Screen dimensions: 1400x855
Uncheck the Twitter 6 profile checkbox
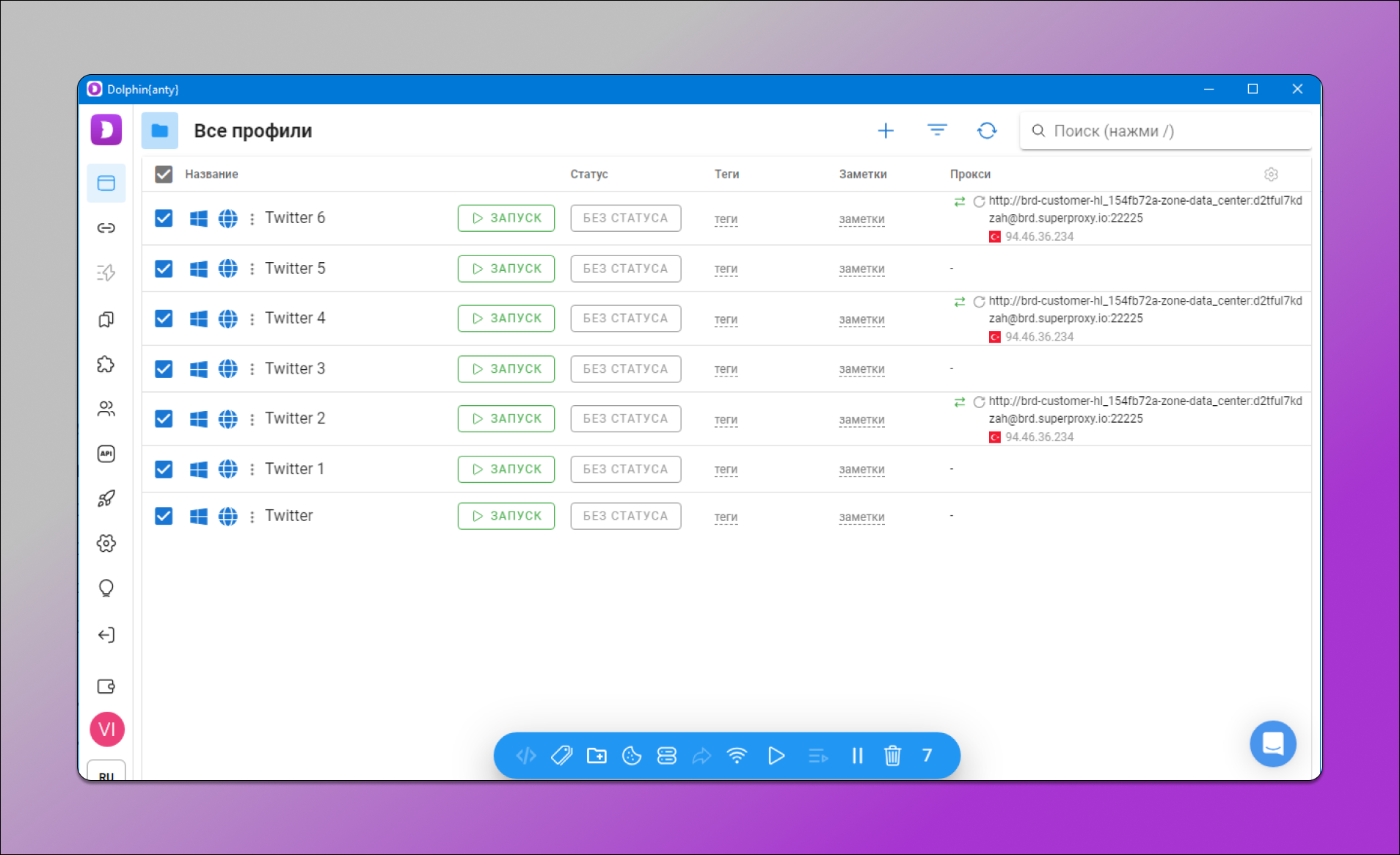tap(164, 218)
